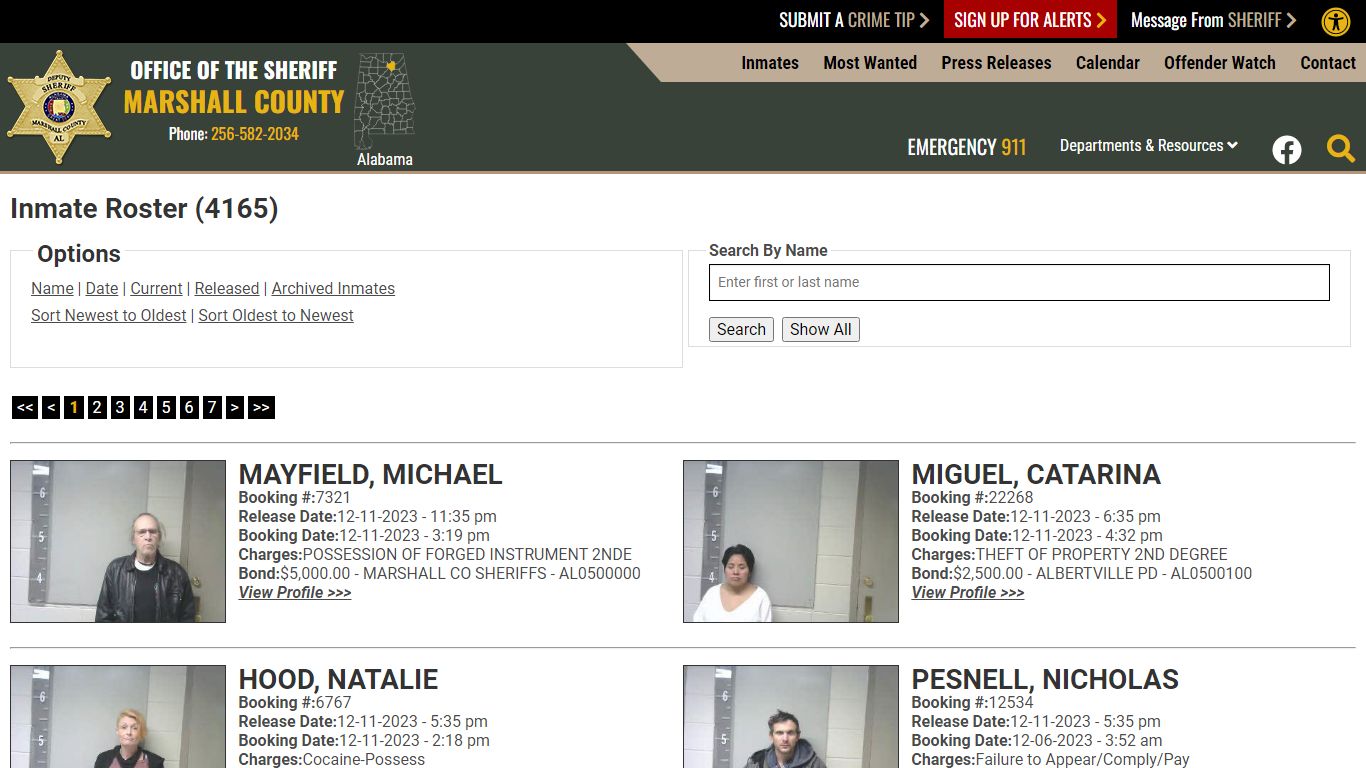Image resolution: width=1366 pixels, height=768 pixels.
Task: Select pagination page 4
Action: [143, 407]
